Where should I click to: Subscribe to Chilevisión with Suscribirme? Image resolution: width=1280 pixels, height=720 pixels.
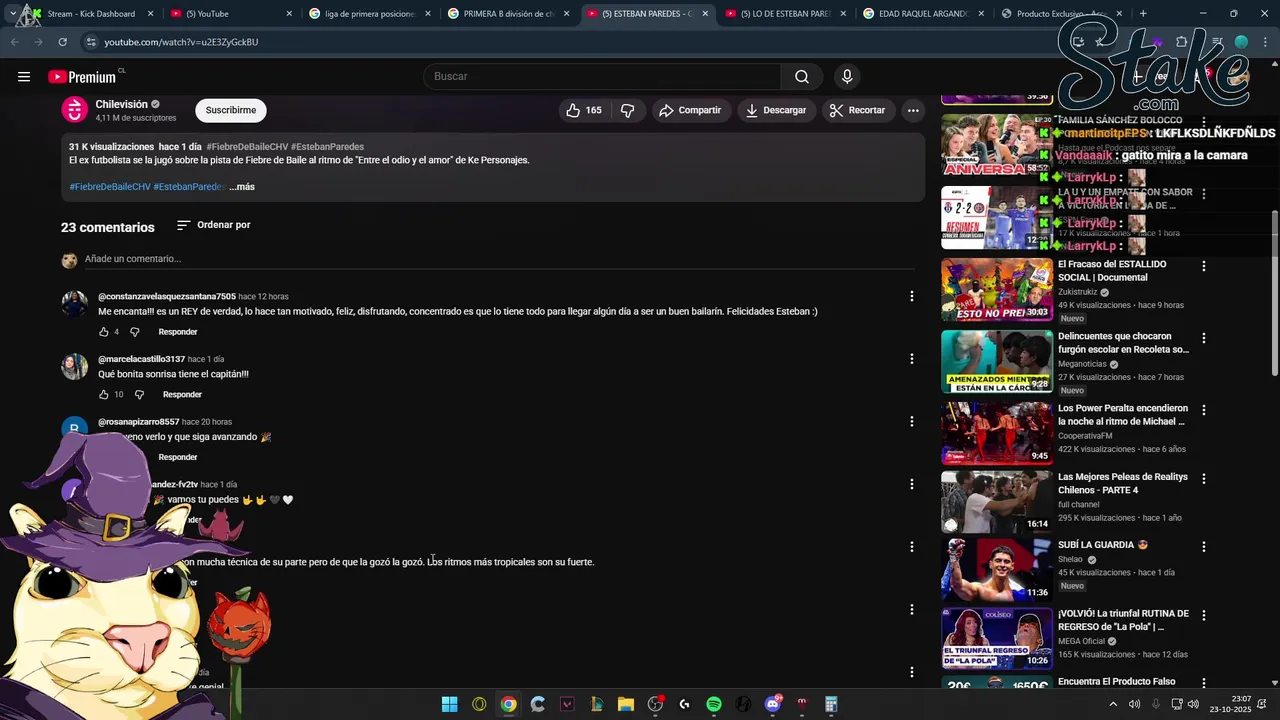tap(231, 110)
